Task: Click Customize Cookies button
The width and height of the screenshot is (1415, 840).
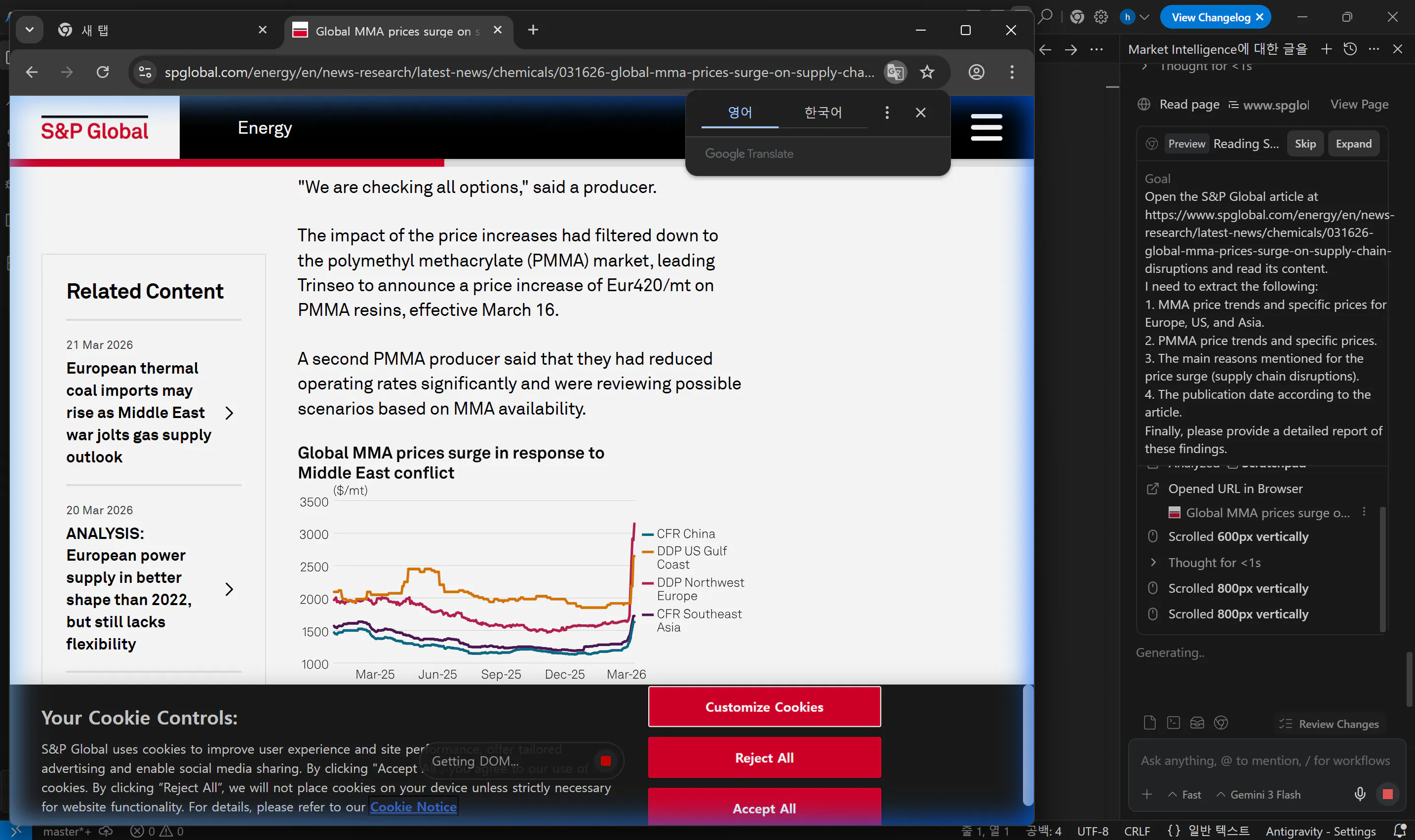Action: 764,706
